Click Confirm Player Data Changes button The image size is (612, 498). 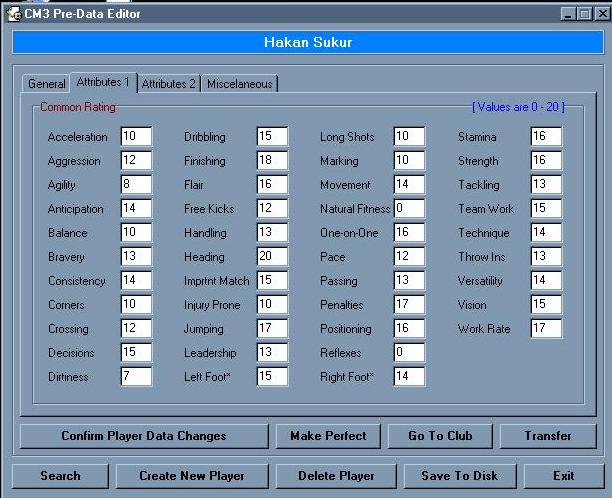click(144, 436)
